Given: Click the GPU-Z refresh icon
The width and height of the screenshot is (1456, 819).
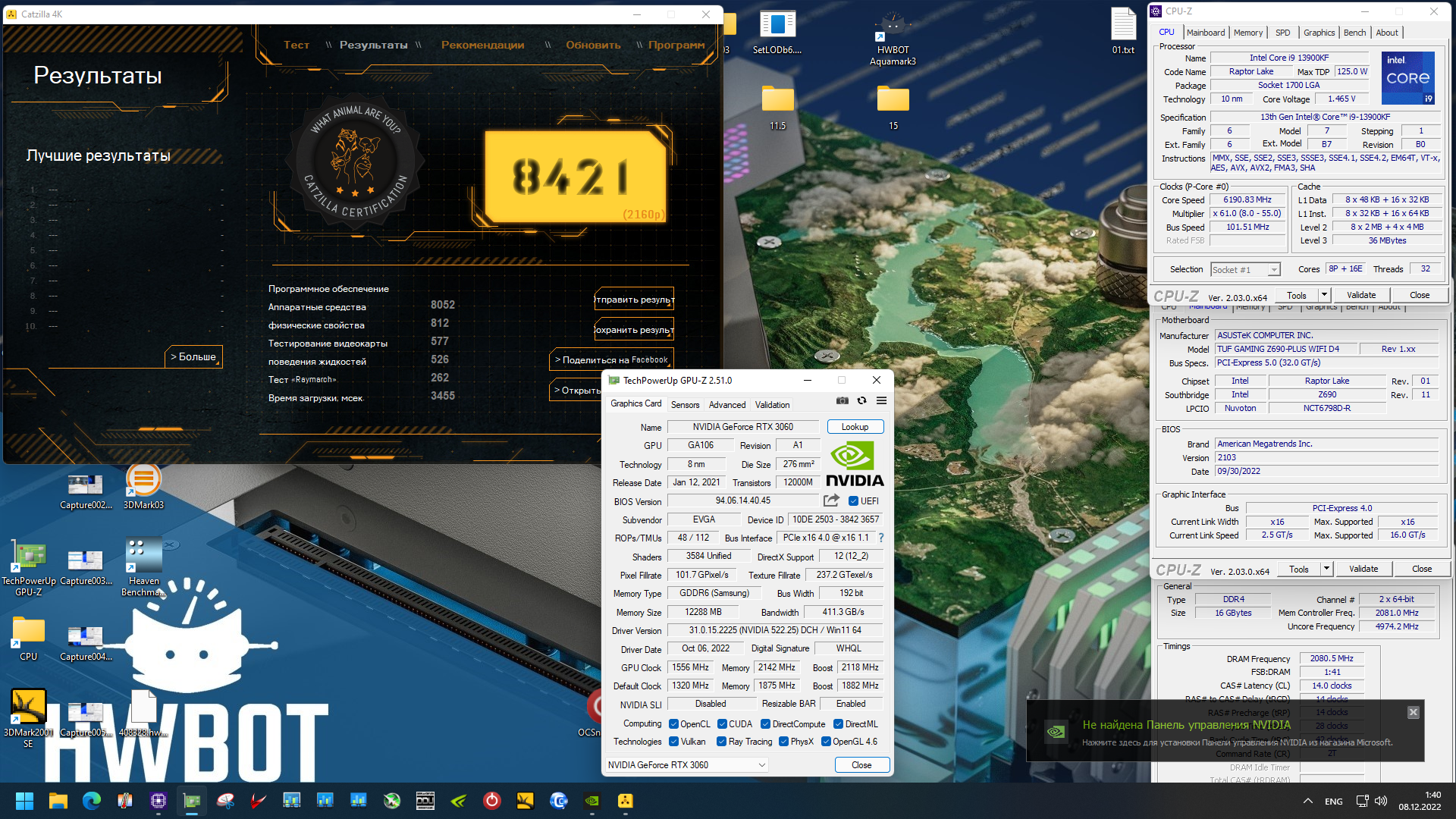Looking at the screenshot, I should coord(861,401).
